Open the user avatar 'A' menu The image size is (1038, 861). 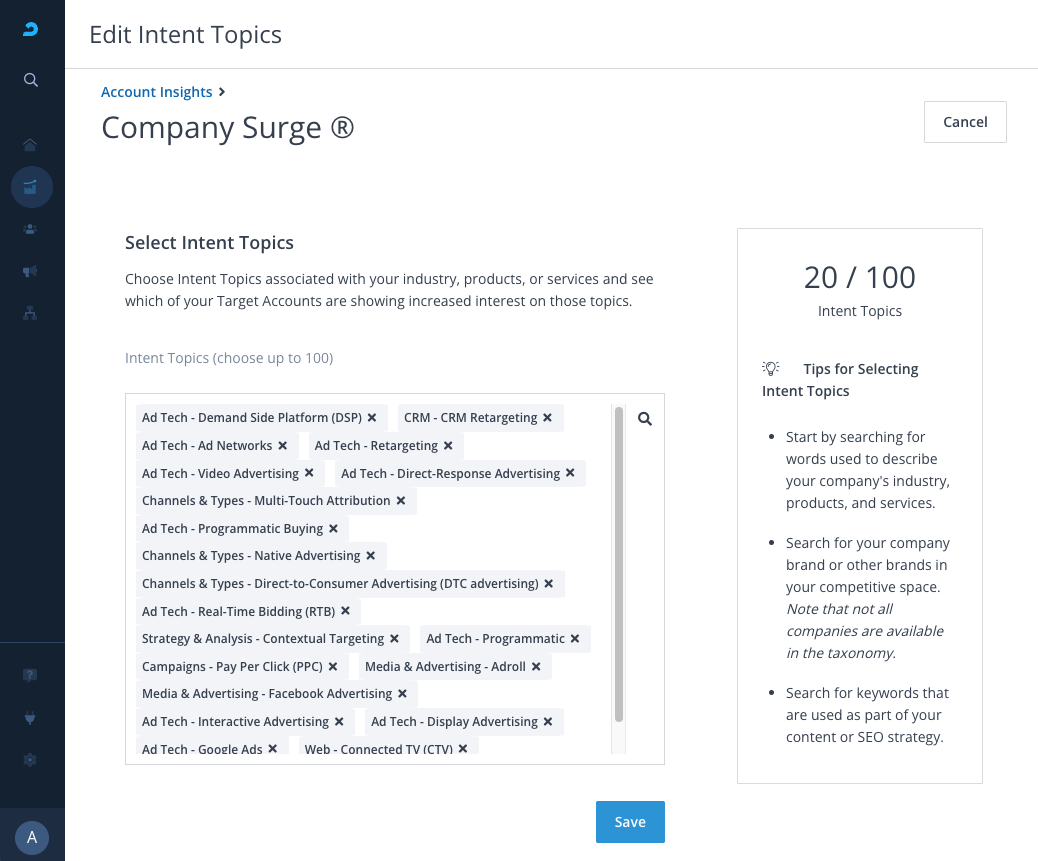[32, 837]
